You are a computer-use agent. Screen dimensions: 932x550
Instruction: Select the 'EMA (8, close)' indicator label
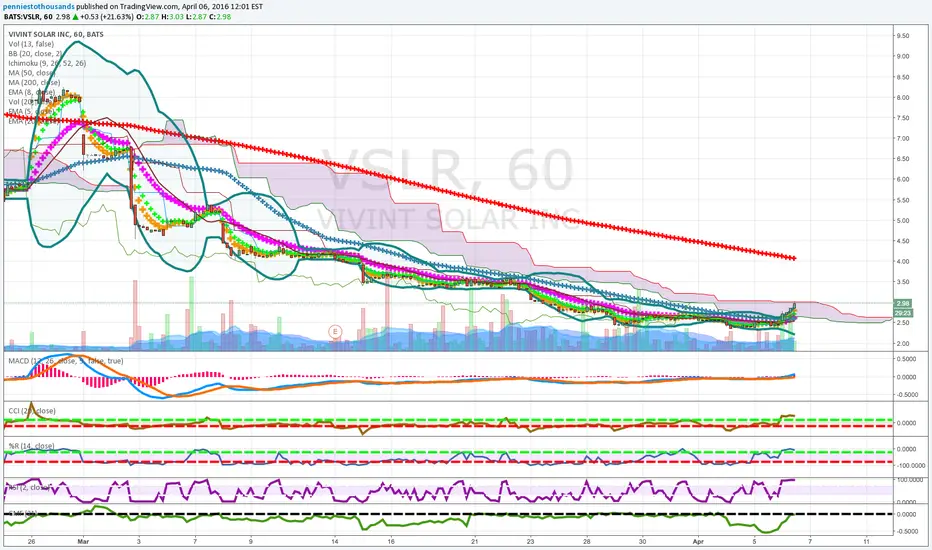[32, 92]
